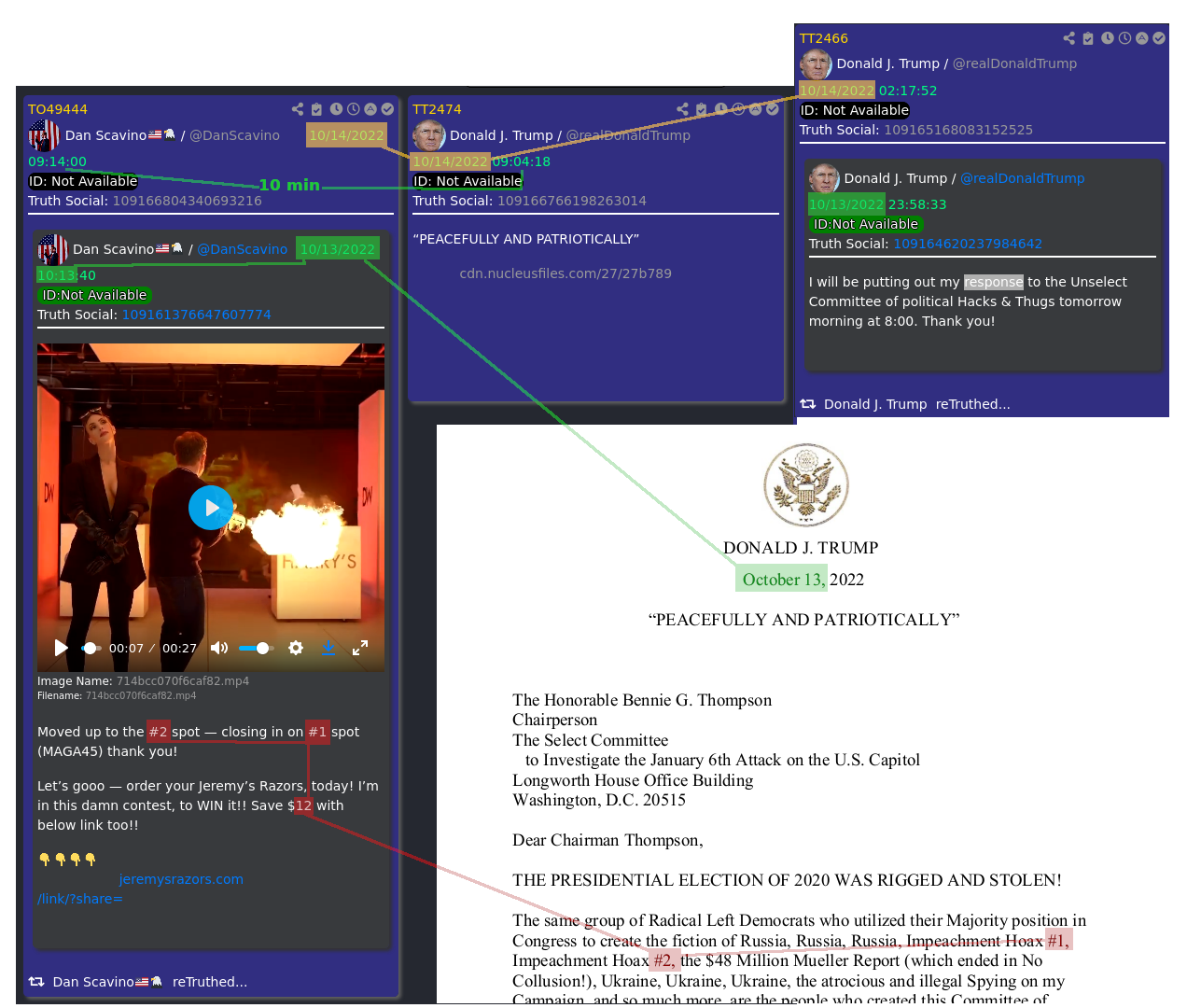Click the Donald J. Trump reTruthed... label
Screen dimensions: 1187x1008
click(917, 404)
